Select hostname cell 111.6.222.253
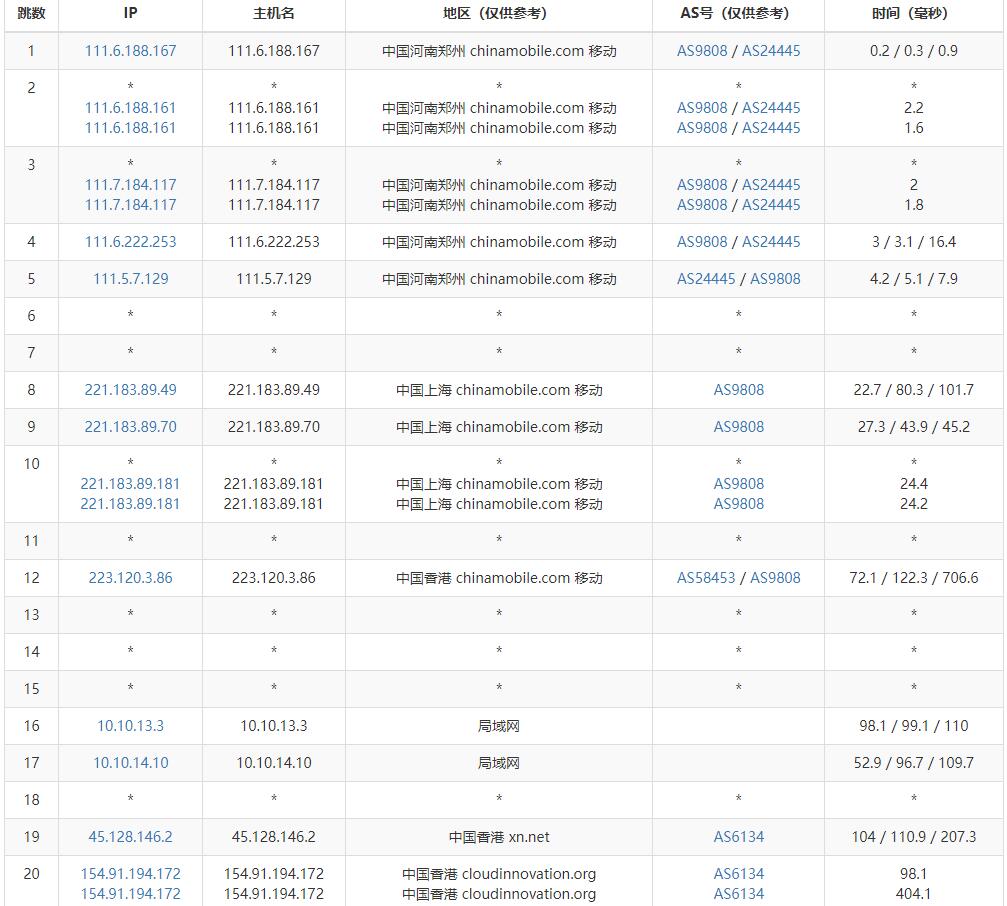This screenshot has width=1007, height=906. point(274,242)
